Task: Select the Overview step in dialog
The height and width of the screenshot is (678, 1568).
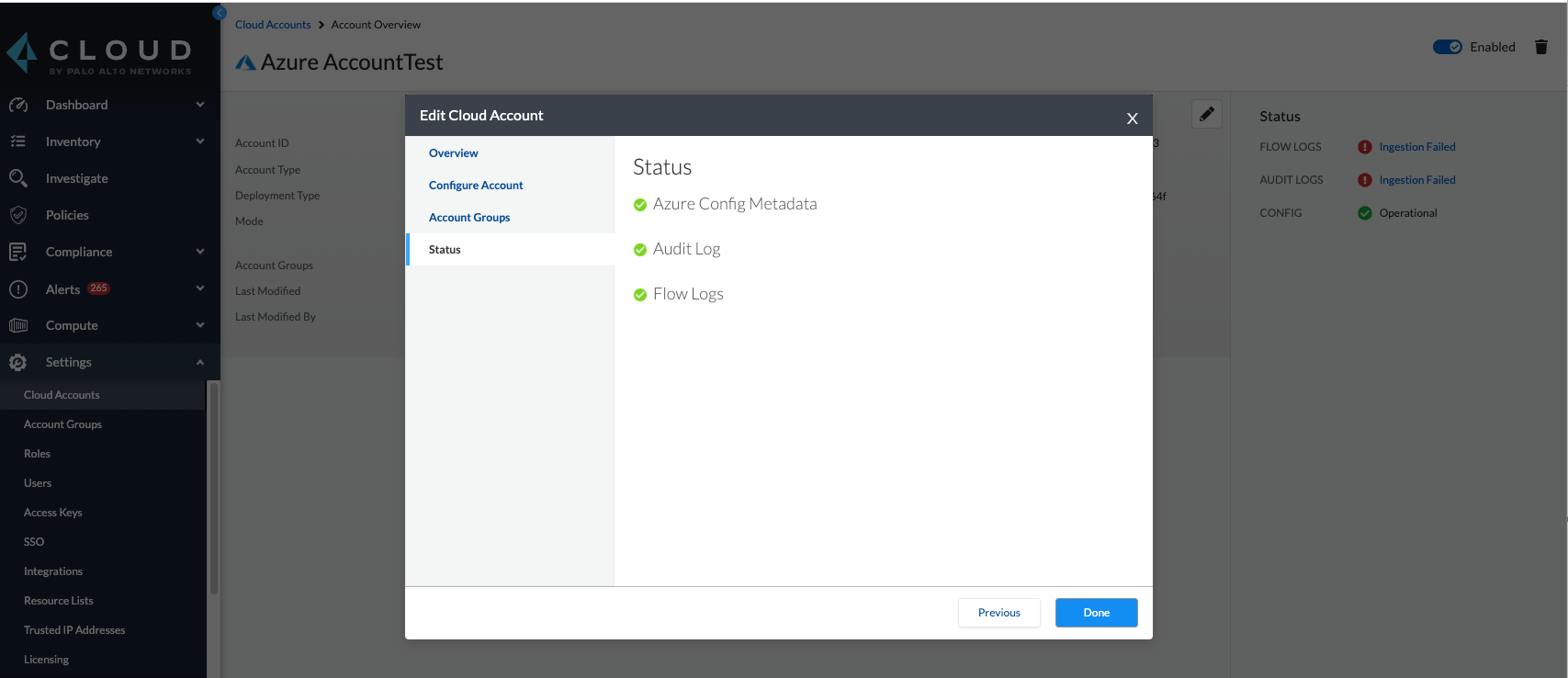Action: point(454,153)
